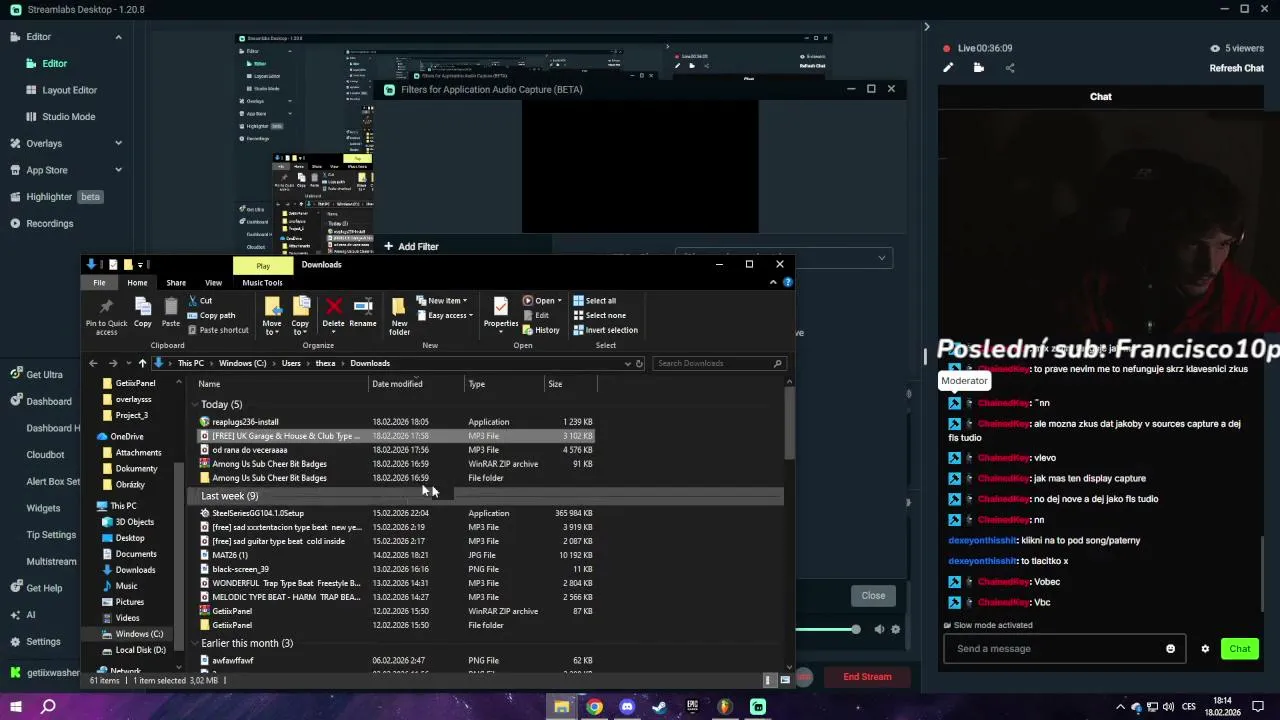Adjust the mixer volume slider handle
The height and width of the screenshot is (720, 1280).
(x=855, y=629)
